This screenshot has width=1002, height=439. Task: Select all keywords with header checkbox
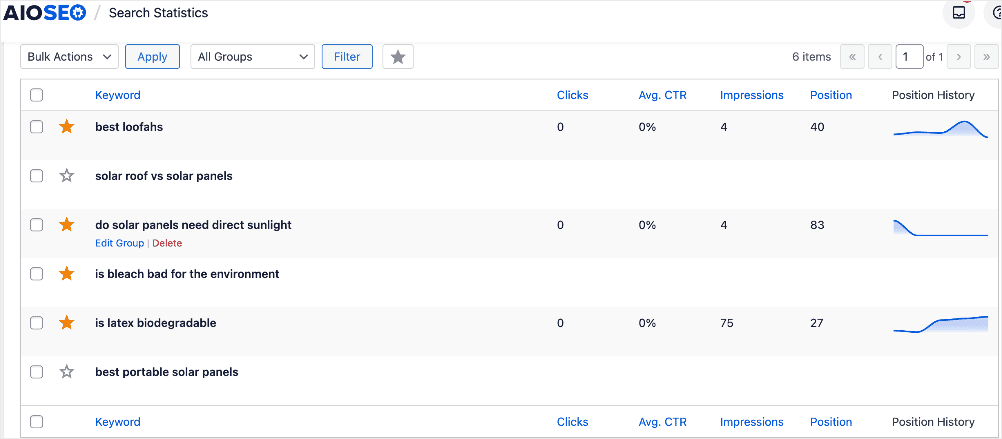36,95
